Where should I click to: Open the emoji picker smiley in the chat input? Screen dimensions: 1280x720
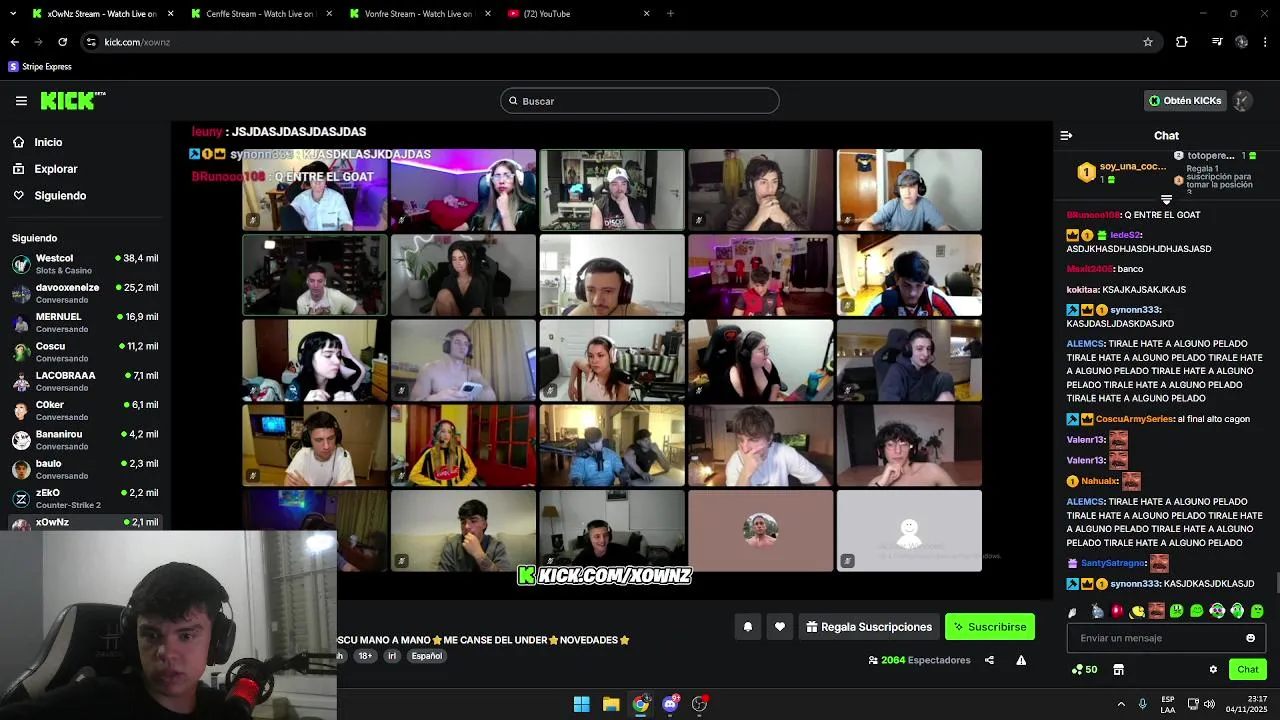tap(1250, 638)
